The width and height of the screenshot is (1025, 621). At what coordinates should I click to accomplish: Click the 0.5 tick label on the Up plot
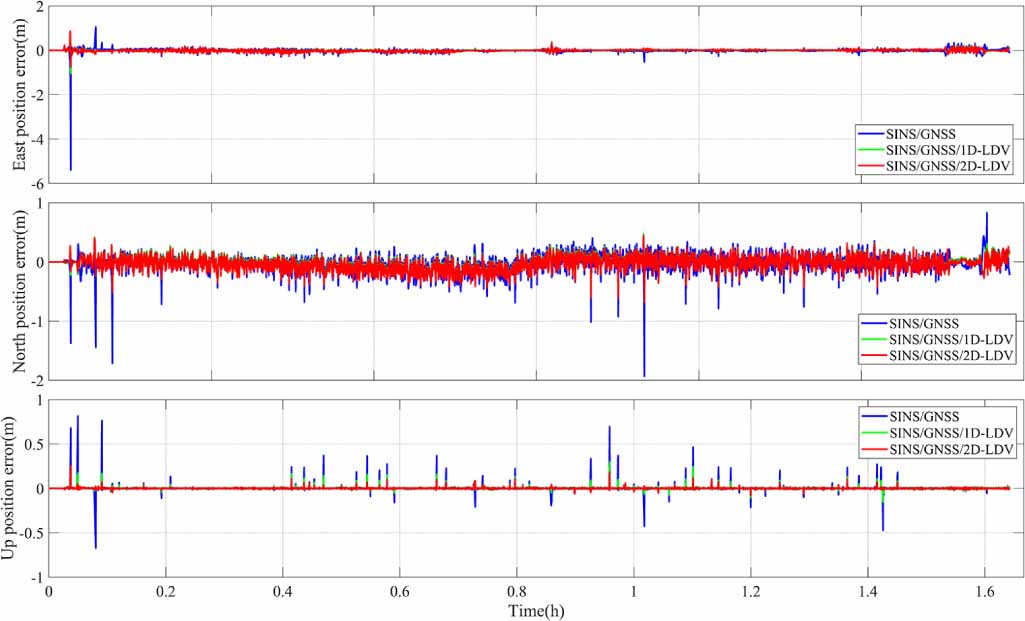[31, 444]
